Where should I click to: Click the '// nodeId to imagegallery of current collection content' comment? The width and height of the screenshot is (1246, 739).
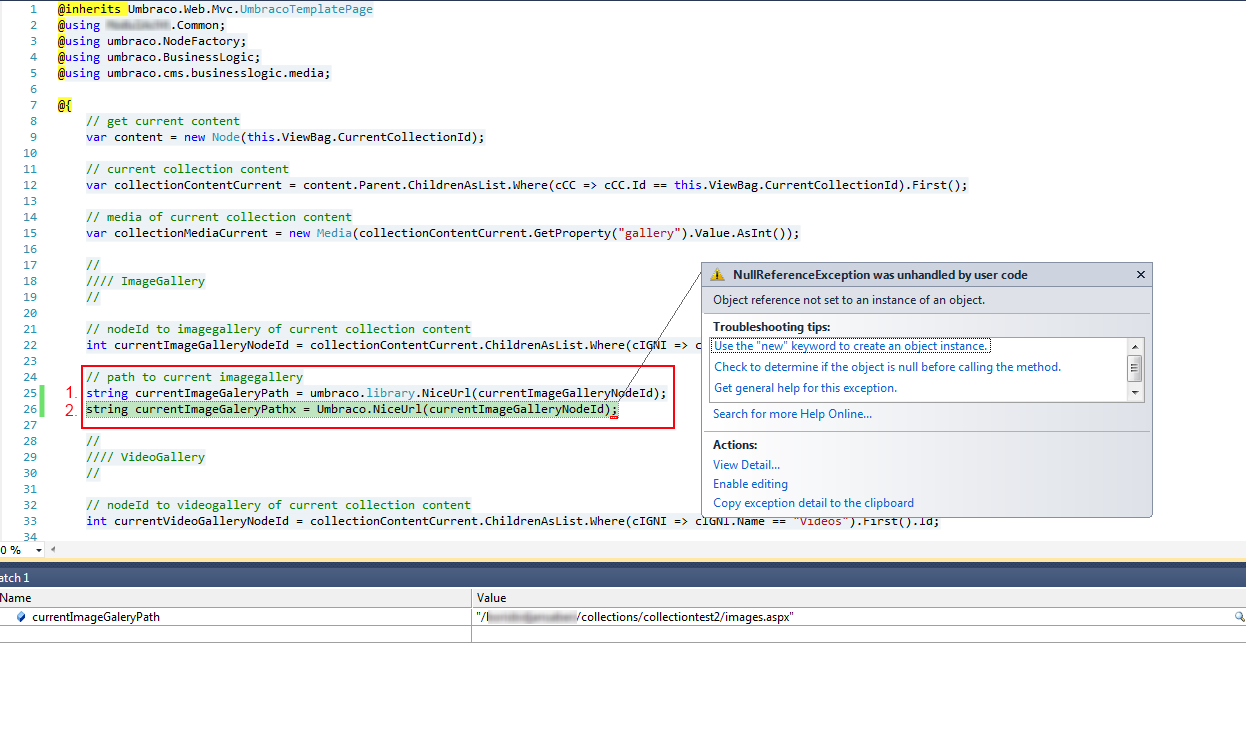(x=278, y=329)
